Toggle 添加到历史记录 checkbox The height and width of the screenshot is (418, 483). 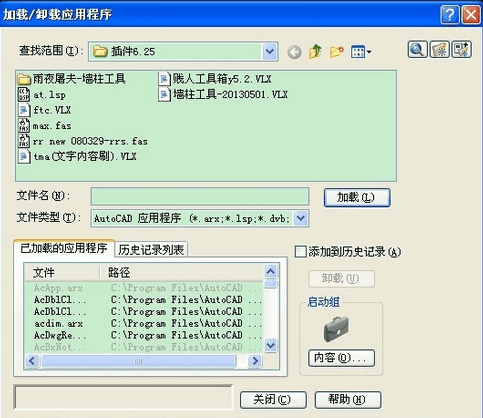click(300, 252)
